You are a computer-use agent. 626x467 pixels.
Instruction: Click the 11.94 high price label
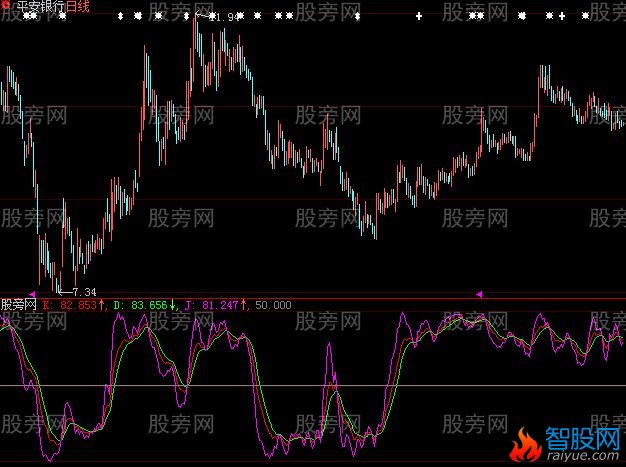pyautogui.click(x=223, y=17)
